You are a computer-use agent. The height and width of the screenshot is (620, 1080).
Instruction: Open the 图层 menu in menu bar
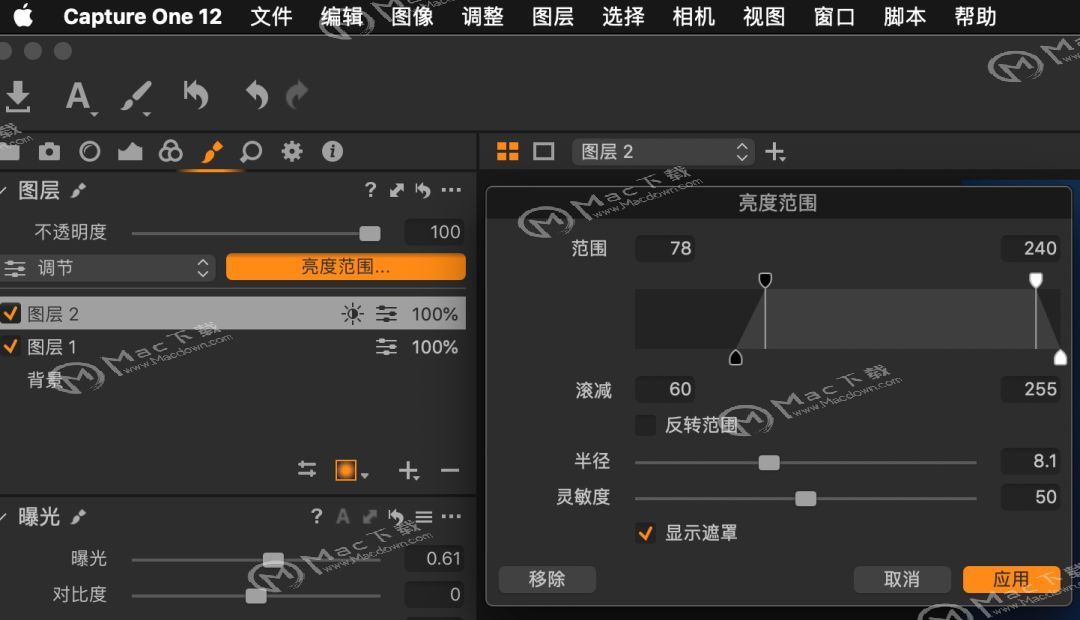(x=552, y=17)
